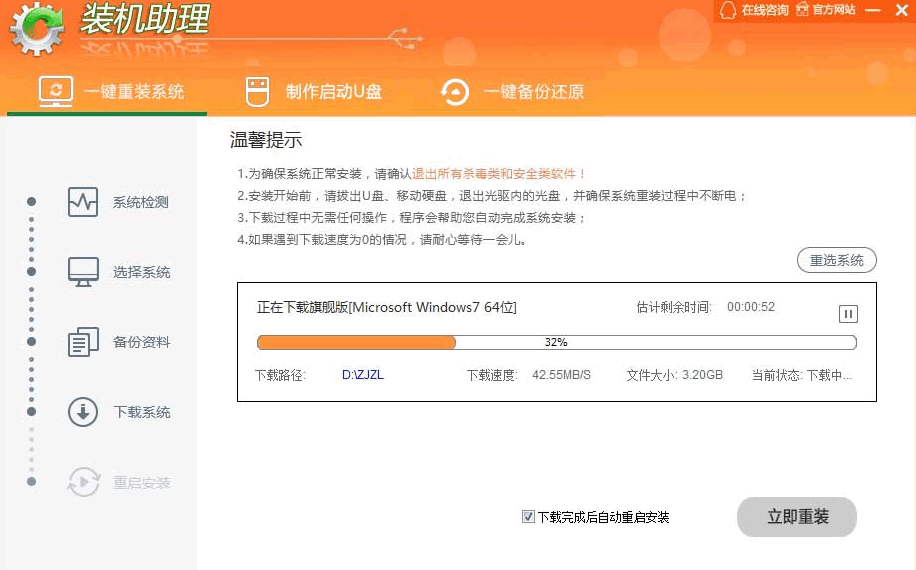
Task: Click the 32% download progress bar
Action: click(557, 342)
